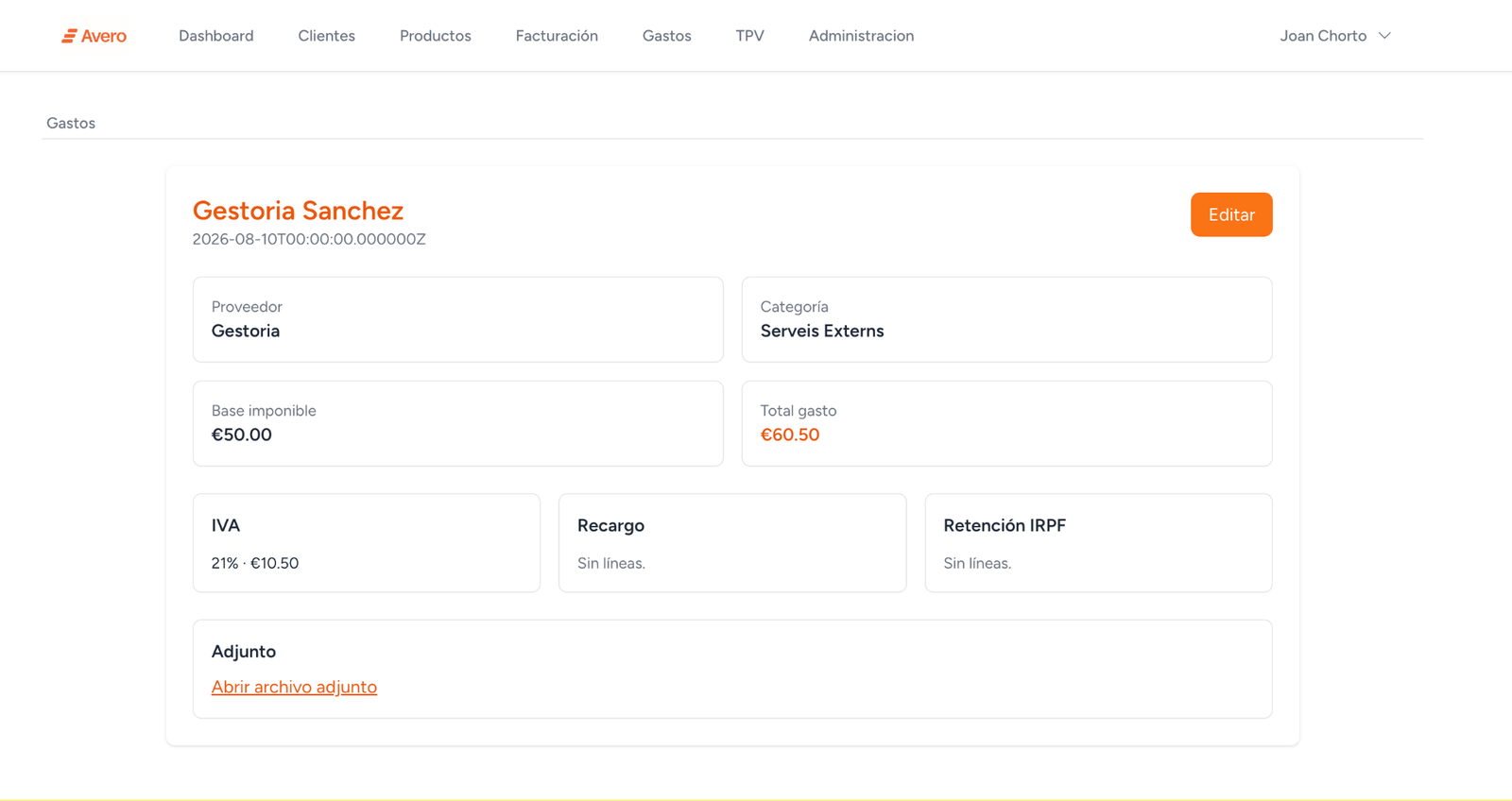This screenshot has width=1512, height=801.
Task: Go to Clientes in the navigation
Action: (327, 36)
